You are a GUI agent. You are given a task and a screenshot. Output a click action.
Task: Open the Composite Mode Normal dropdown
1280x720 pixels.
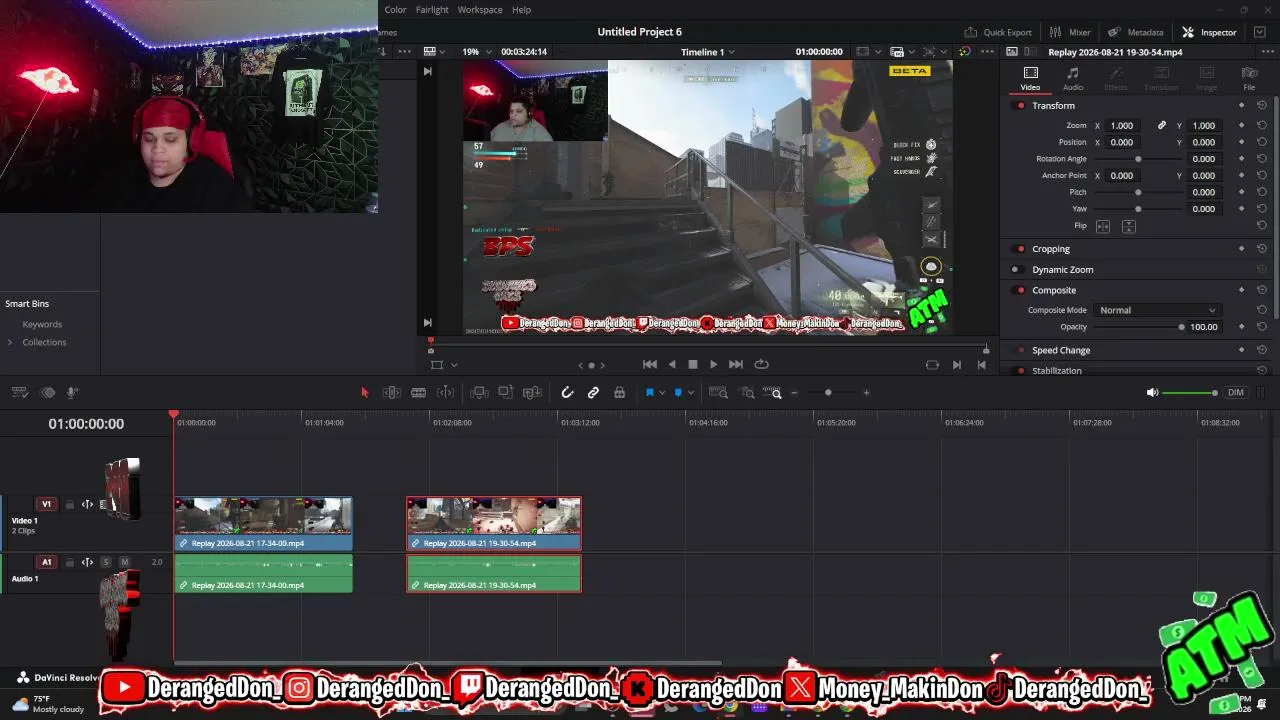tap(1157, 310)
